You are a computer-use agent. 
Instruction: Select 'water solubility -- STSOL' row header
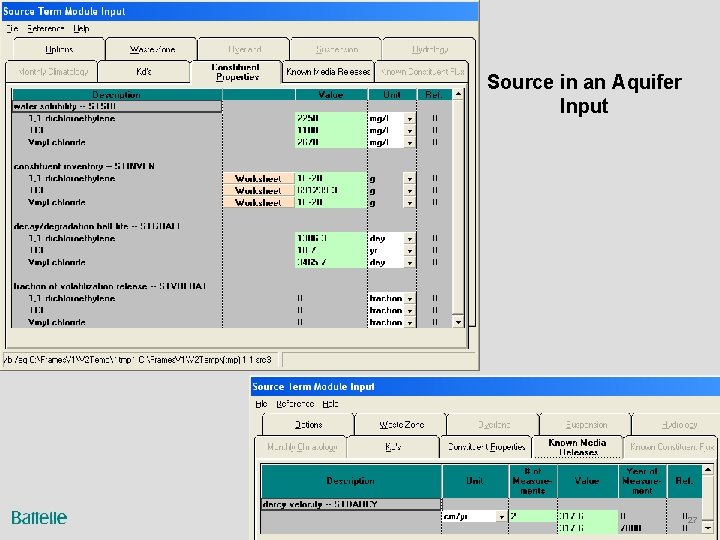click(x=117, y=107)
